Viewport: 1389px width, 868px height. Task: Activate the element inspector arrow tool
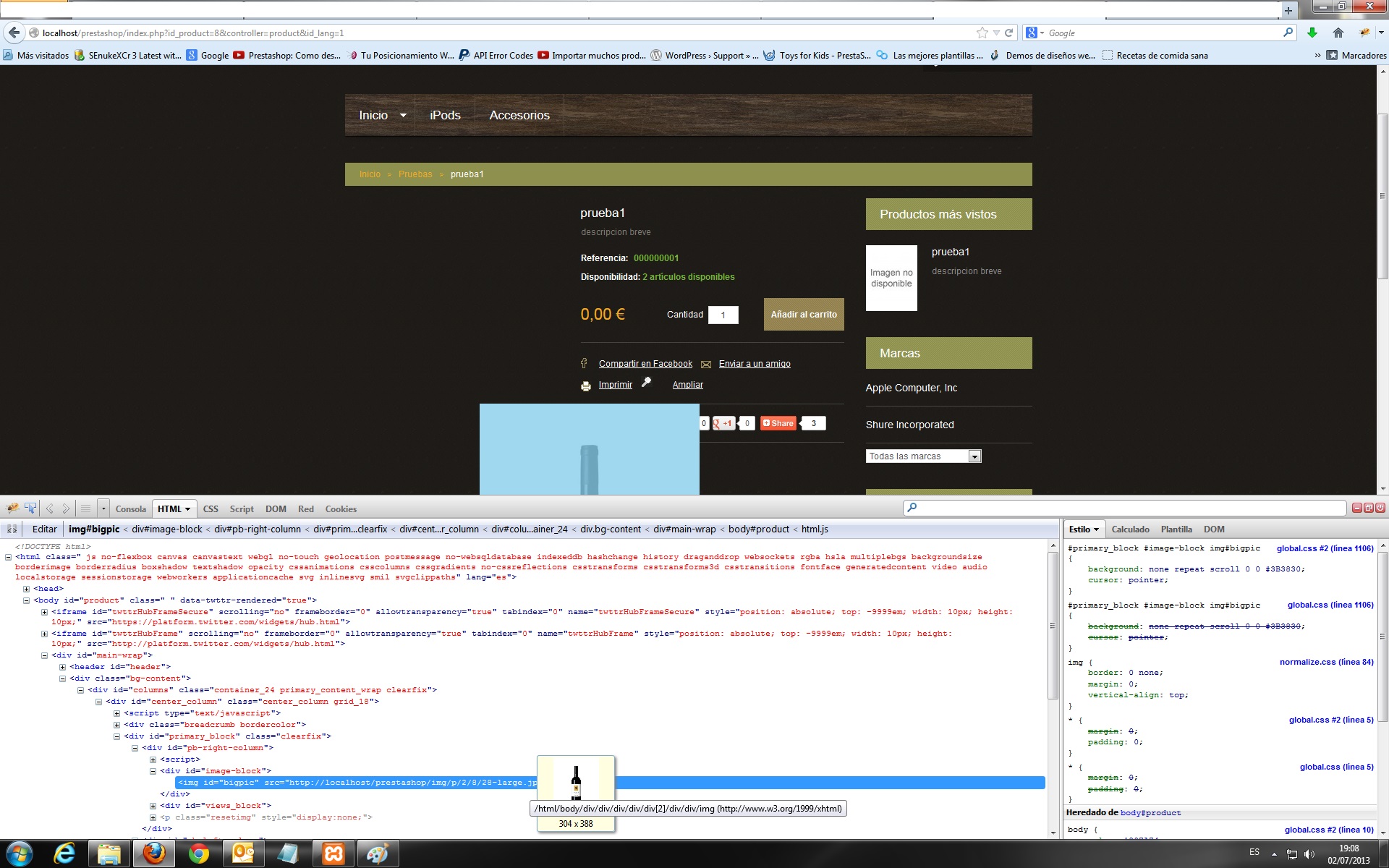30,509
